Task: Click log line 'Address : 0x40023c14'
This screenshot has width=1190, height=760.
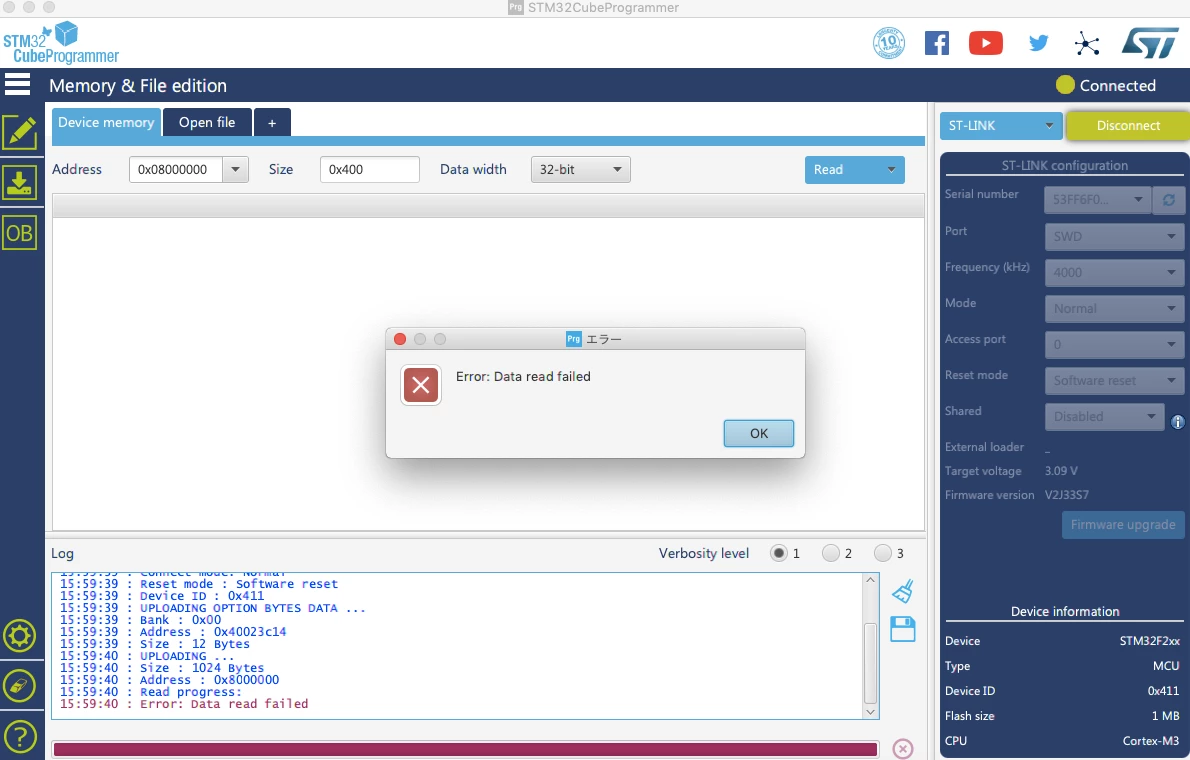Action: pyautogui.click(x=173, y=632)
